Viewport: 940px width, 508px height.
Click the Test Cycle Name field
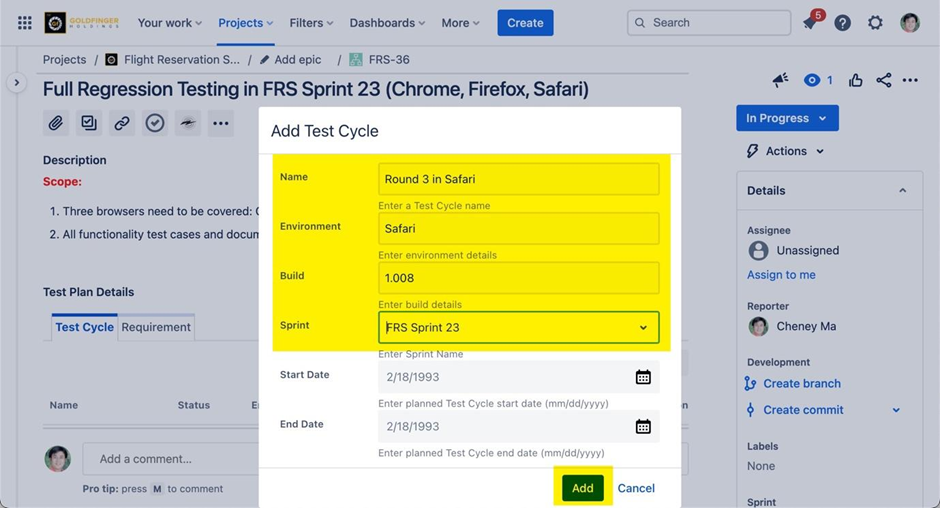pyautogui.click(x=518, y=179)
